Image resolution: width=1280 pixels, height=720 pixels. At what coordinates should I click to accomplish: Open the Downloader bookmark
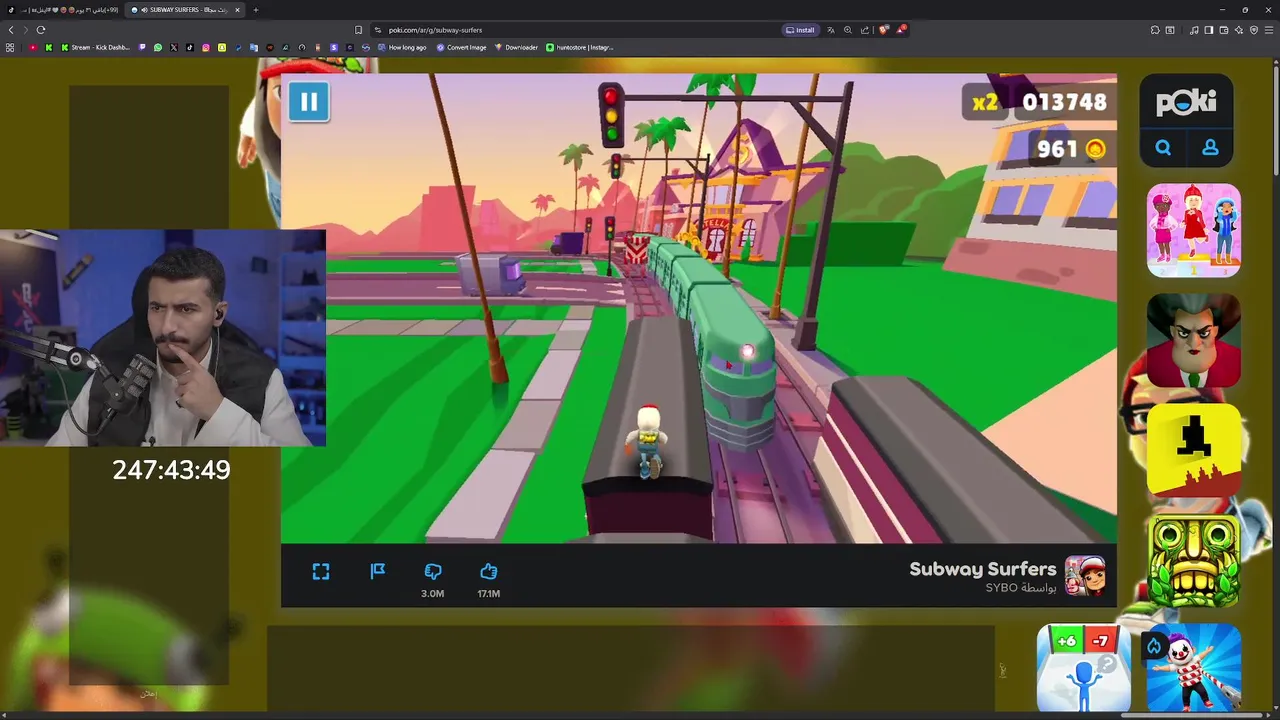pos(516,47)
